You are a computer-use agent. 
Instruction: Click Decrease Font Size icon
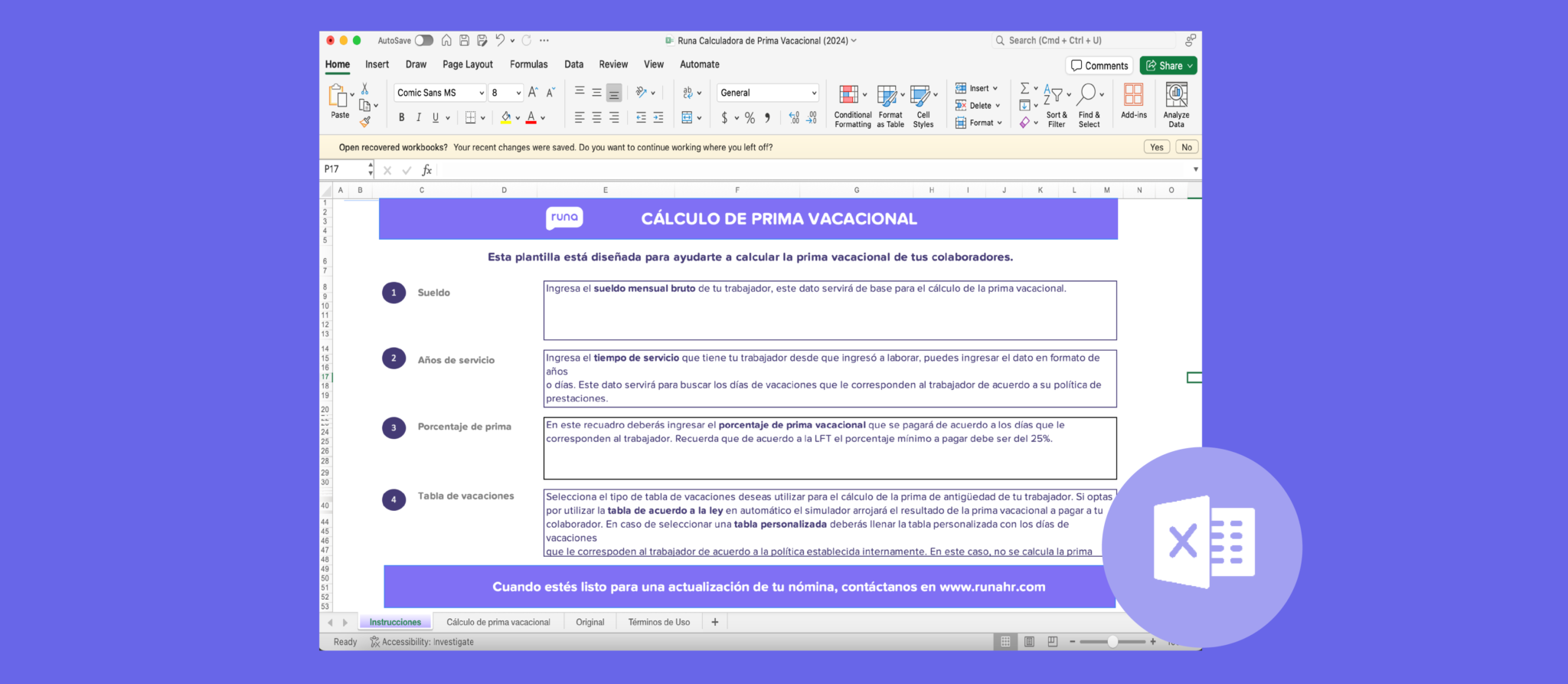point(550,93)
